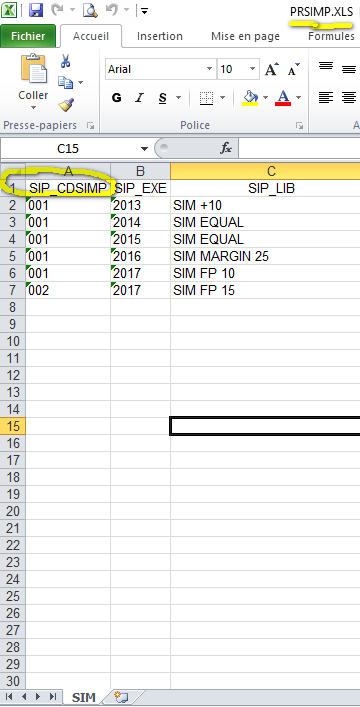Click the Name Box showing C15
Screen dimensions: 360x707
tap(69, 148)
